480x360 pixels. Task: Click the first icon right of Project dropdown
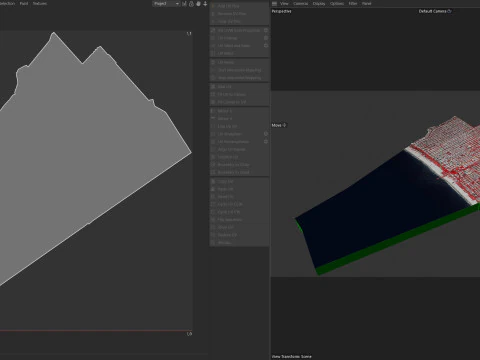point(184,4)
